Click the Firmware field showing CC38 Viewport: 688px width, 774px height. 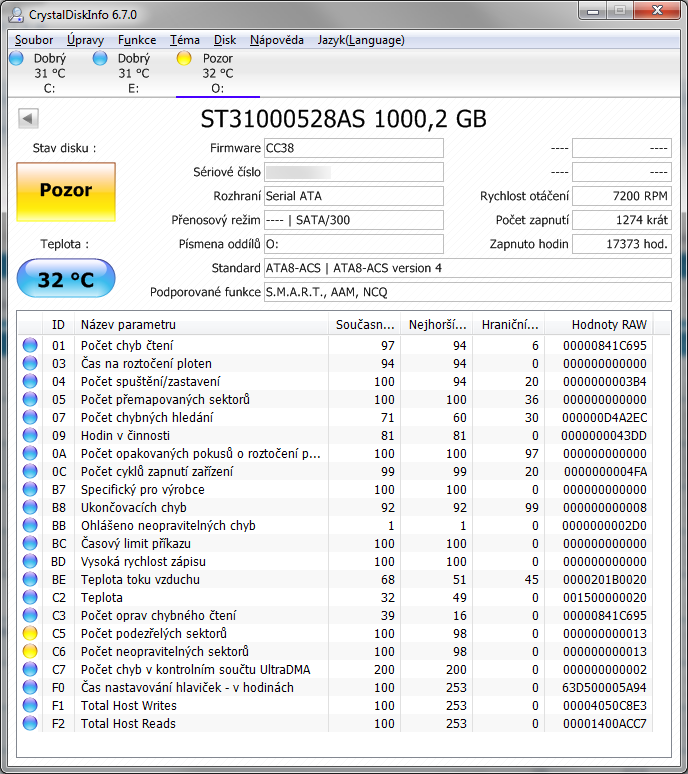coord(353,148)
